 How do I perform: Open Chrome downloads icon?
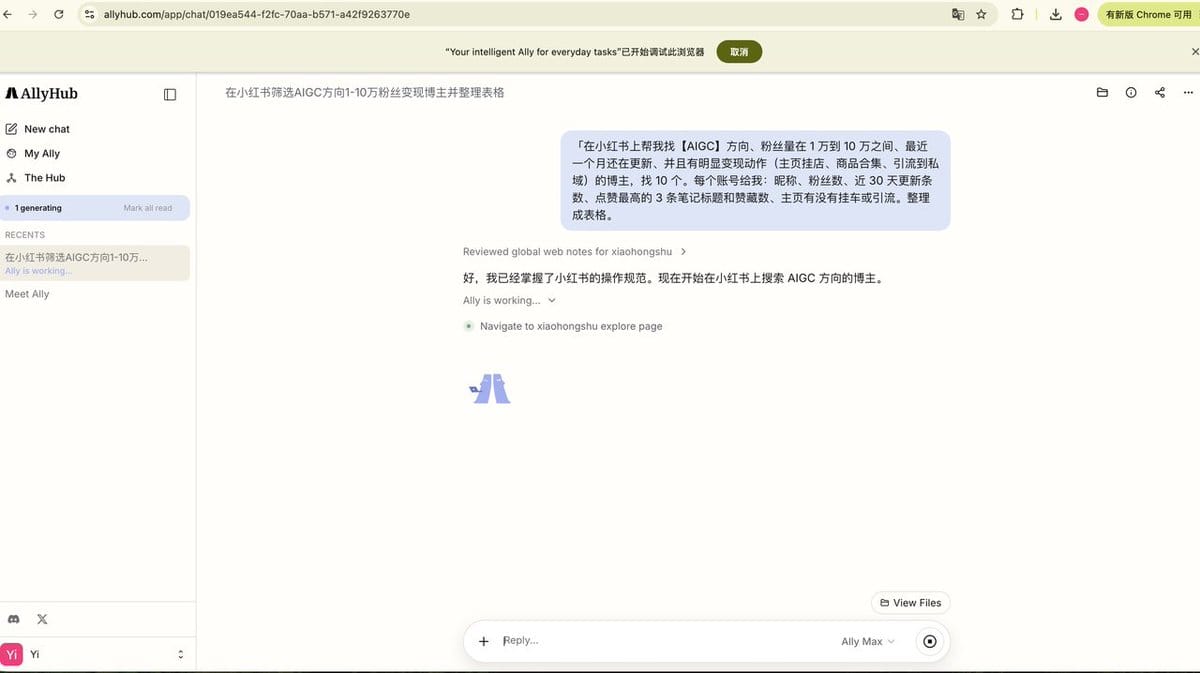coord(1055,15)
